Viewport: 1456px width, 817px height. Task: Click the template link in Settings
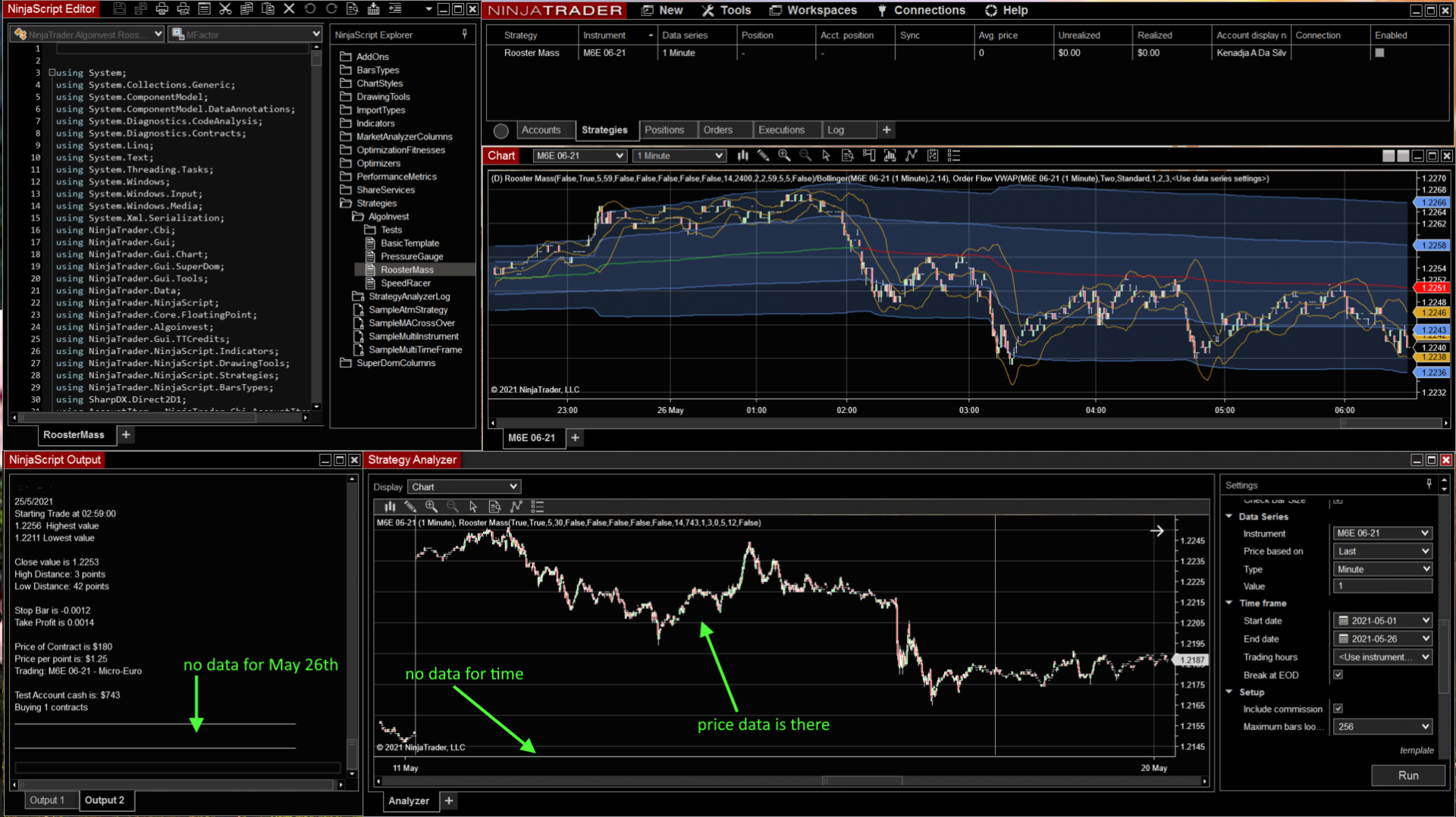pos(1417,750)
